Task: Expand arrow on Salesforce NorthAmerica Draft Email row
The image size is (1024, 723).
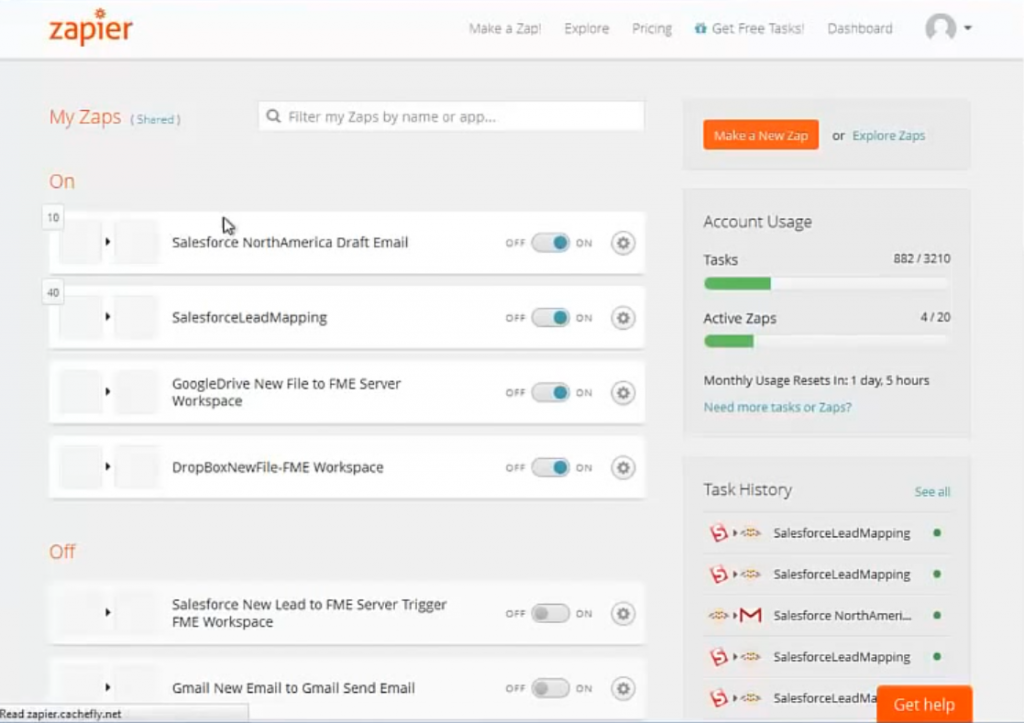Action: (108, 242)
